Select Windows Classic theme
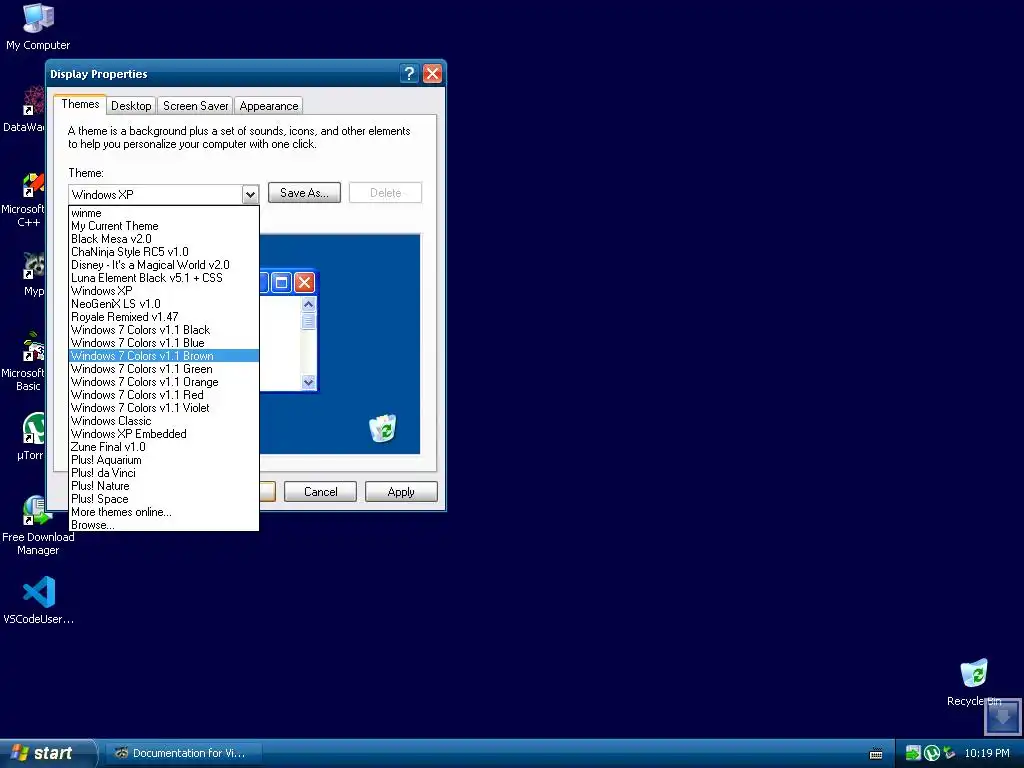The image size is (1024, 768). (164, 421)
